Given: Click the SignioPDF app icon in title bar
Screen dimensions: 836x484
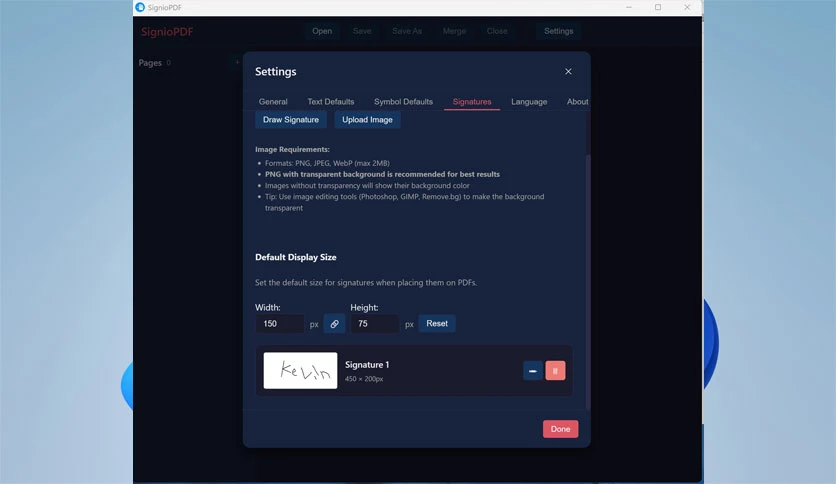Looking at the screenshot, I should point(140,7).
